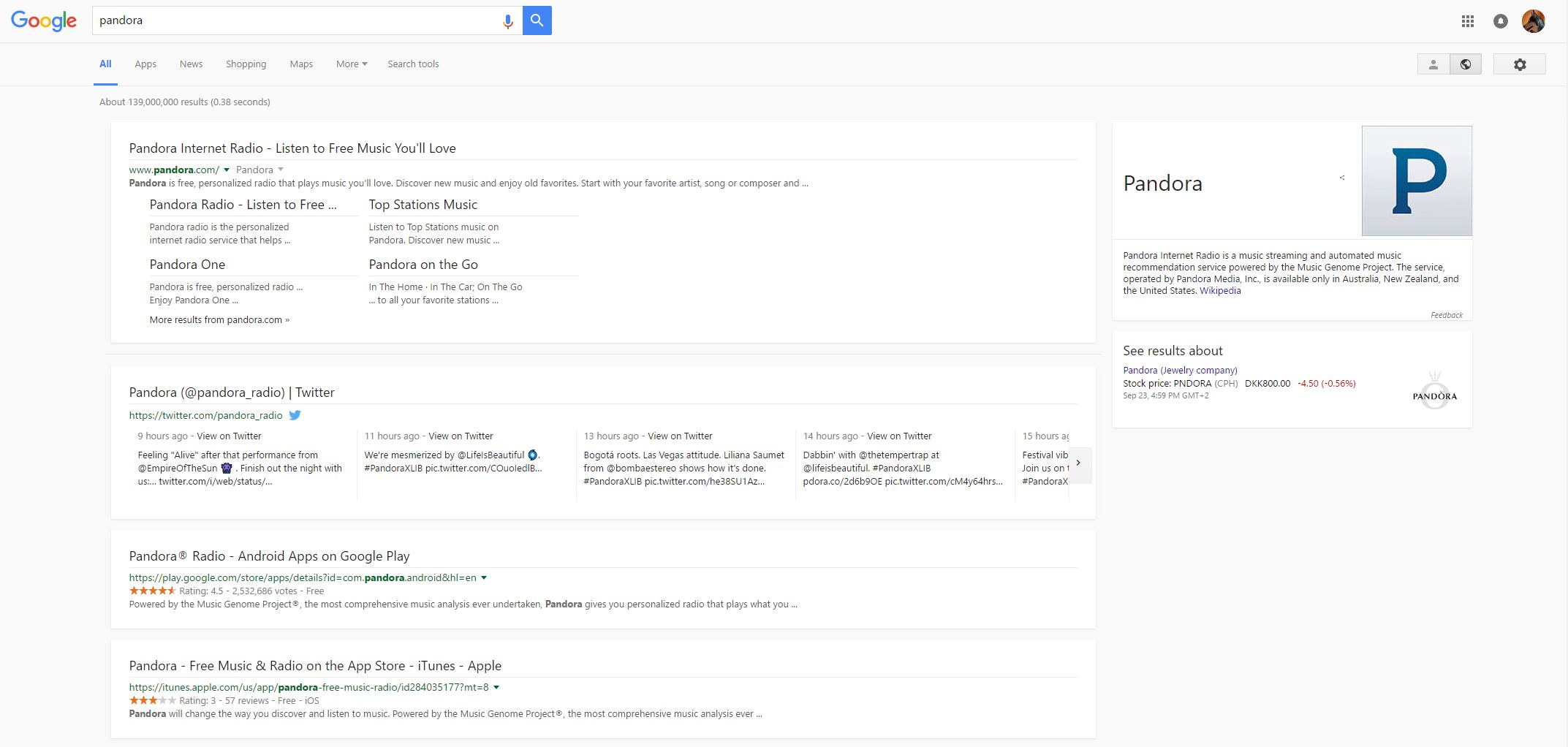Expand the Google Play result URL arrow
Screen dimensions: 1568x747
(484, 577)
